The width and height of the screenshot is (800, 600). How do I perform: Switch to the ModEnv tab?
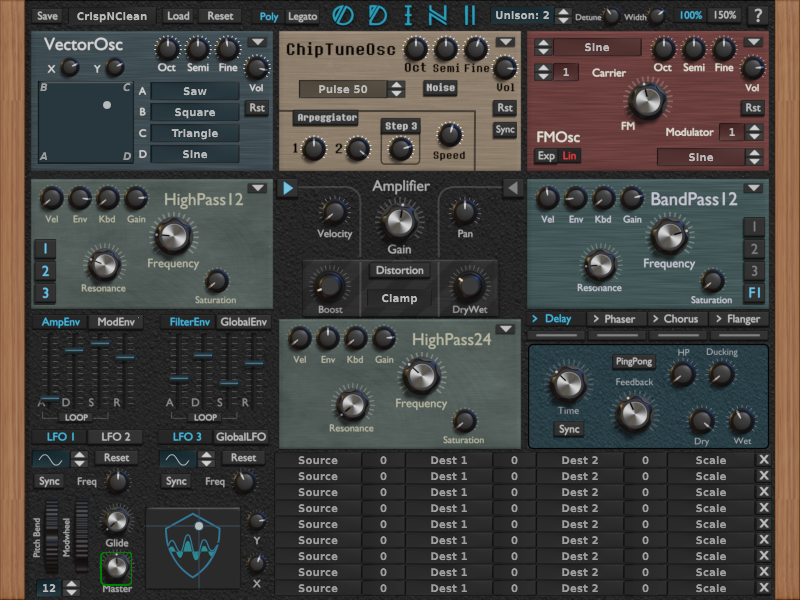click(x=116, y=322)
